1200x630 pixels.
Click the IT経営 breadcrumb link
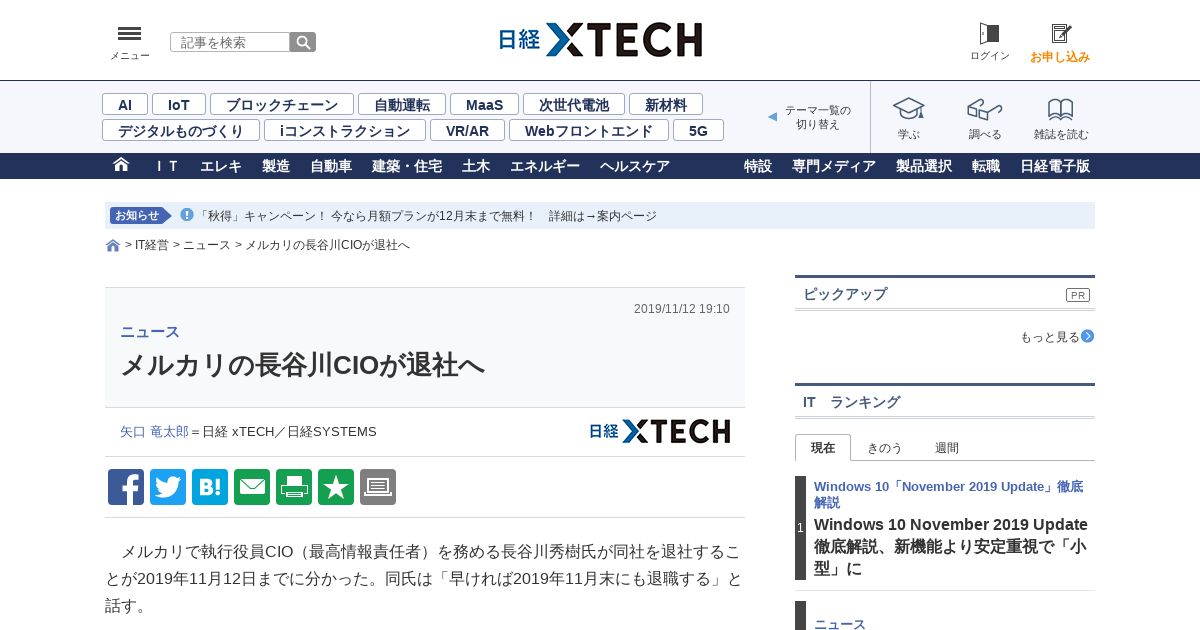(152, 245)
